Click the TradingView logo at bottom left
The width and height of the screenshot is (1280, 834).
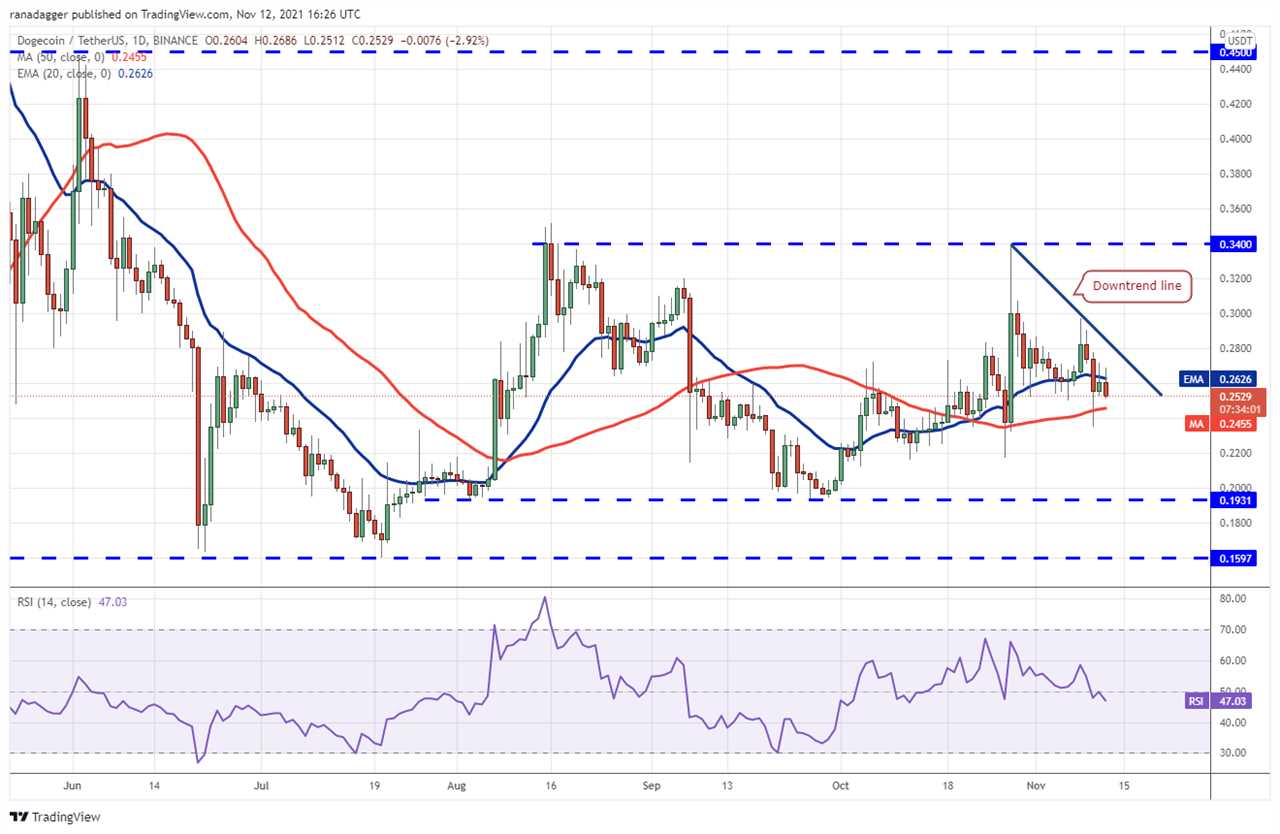[x=55, y=817]
